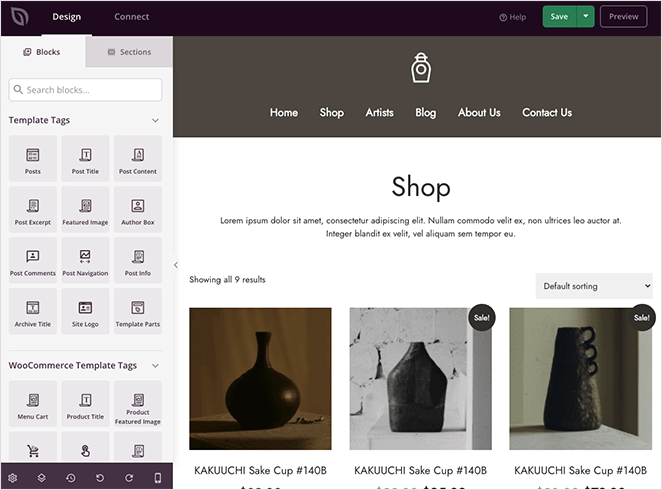Viewport: 662px width, 490px height.
Task: Click the Contact Us menu item
Action: point(547,113)
